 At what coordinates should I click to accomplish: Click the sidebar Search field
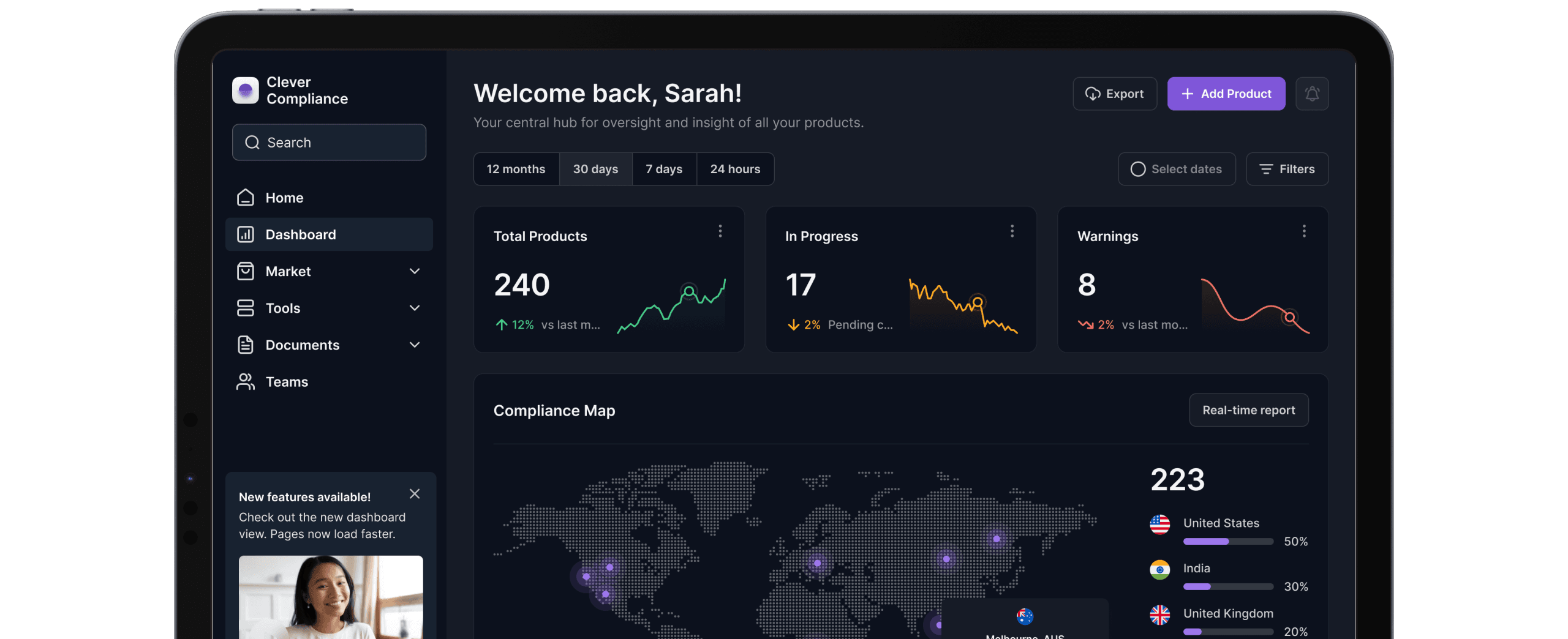pyautogui.click(x=329, y=143)
